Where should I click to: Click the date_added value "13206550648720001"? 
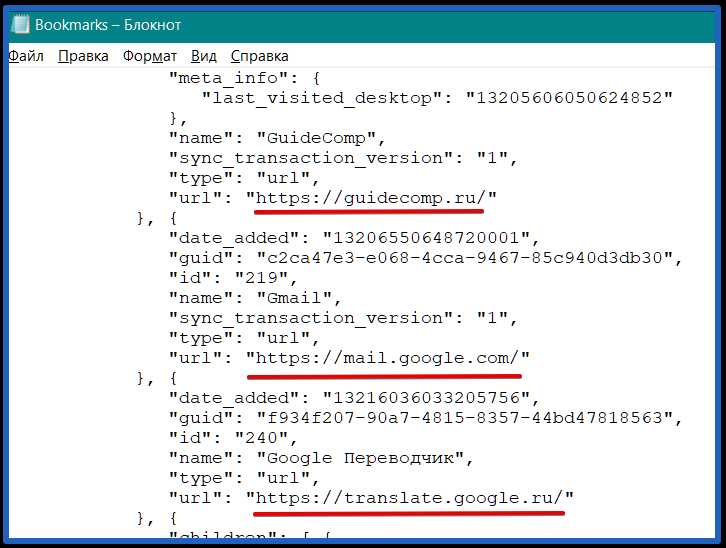[x=426, y=238]
